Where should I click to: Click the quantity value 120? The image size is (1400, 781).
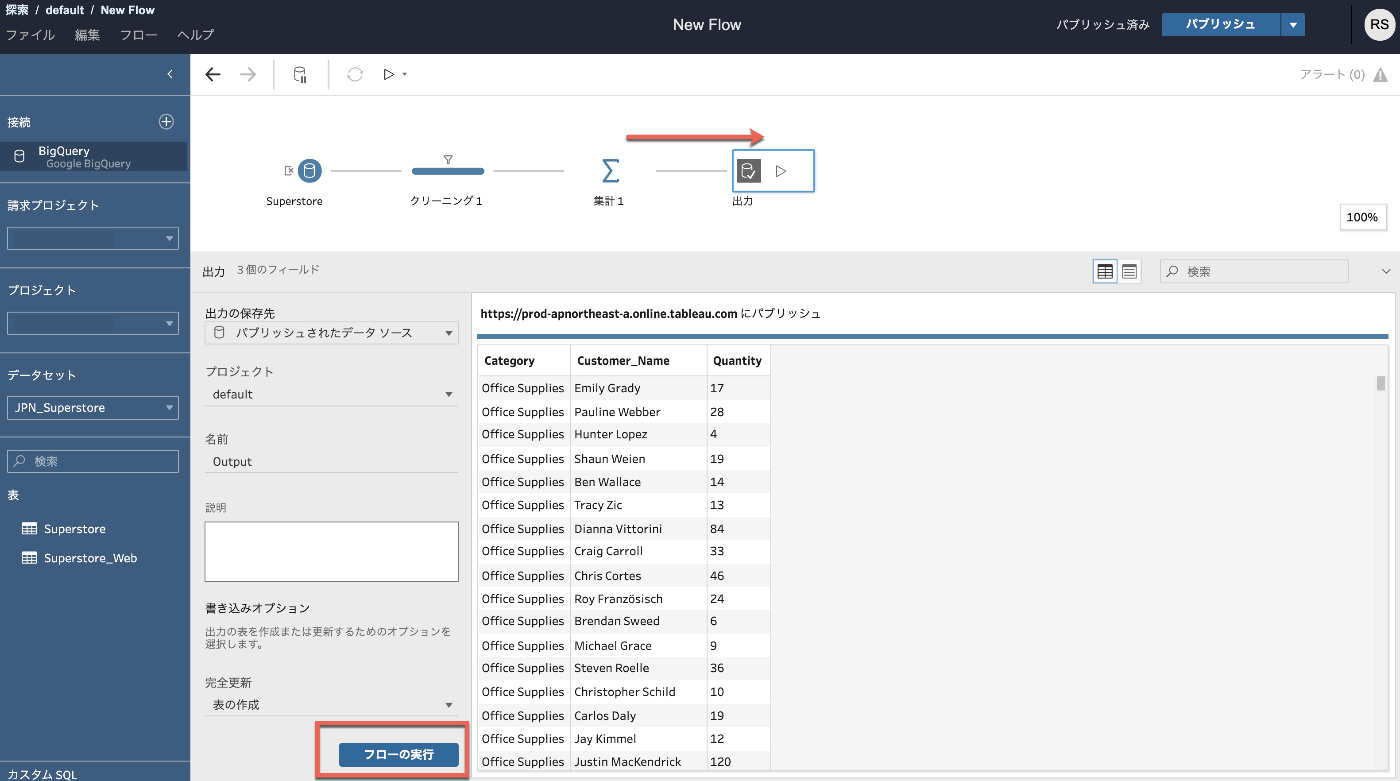point(739,762)
